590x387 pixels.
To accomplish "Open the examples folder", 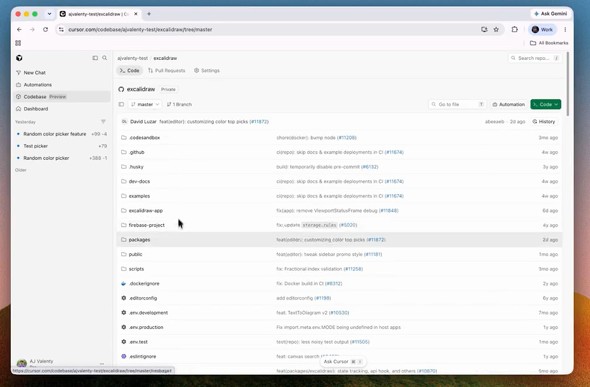I will pos(139,196).
